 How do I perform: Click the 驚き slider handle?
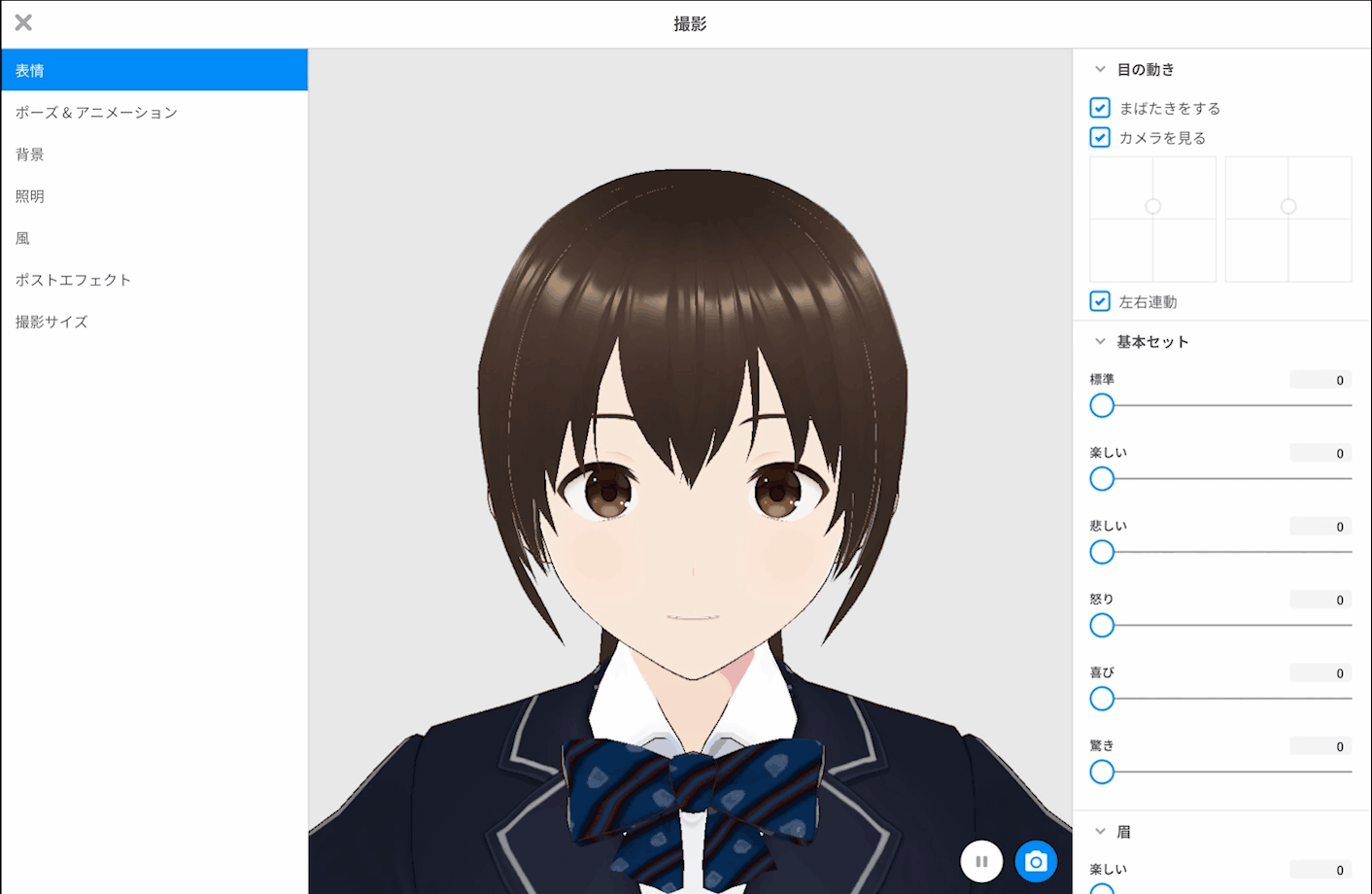1102,772
